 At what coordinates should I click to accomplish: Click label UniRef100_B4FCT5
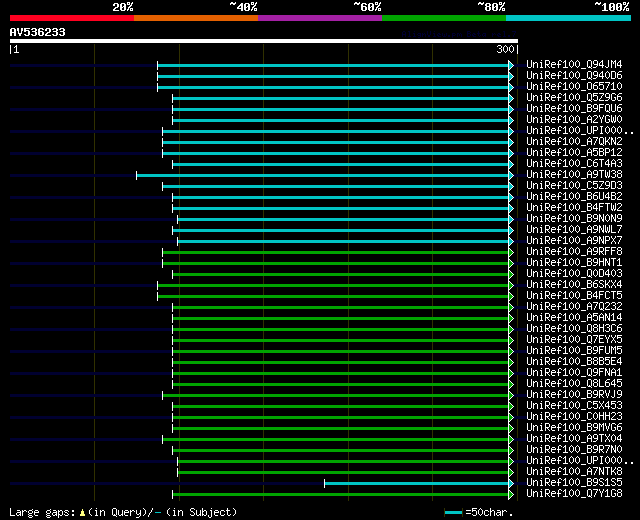[574, 296]
